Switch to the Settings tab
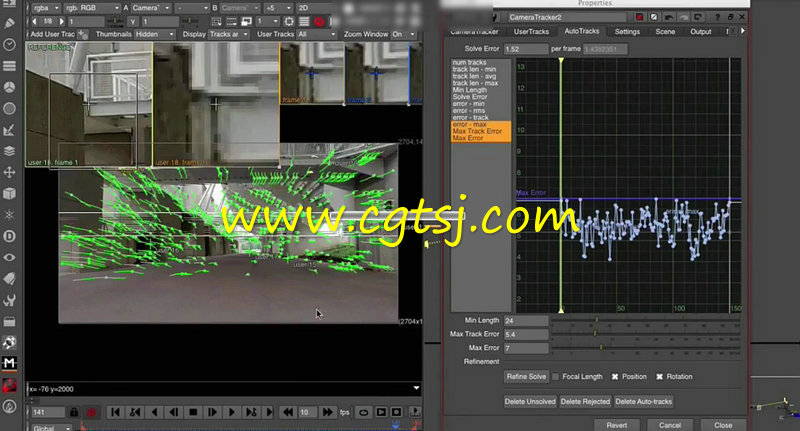This screenshot has width=800, height=431. (x=627, y=32)
